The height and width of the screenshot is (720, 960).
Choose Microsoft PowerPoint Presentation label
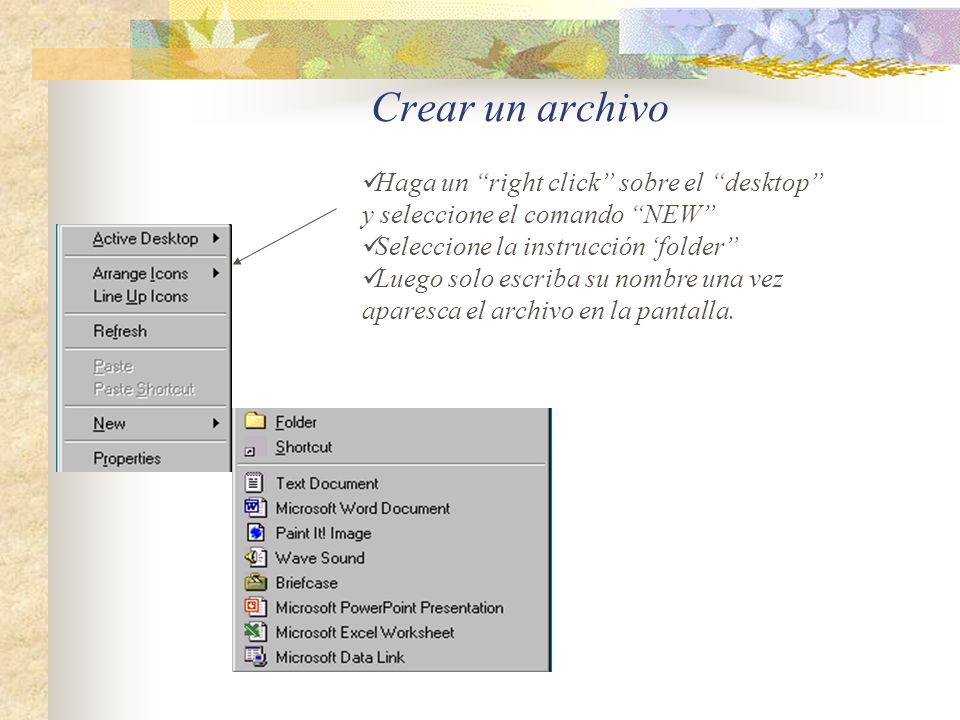[x=389, y=607]
